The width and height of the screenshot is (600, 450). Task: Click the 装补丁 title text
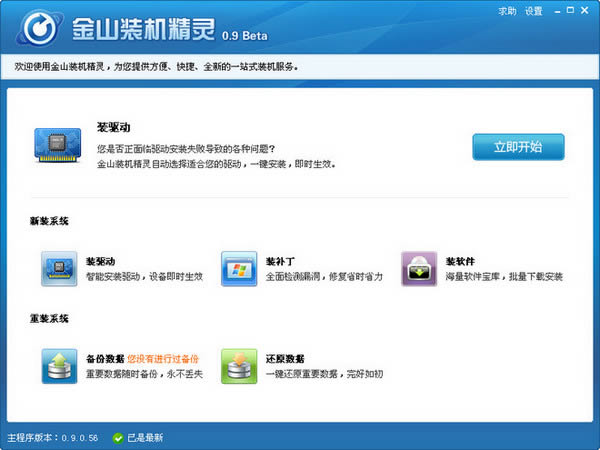(x=280, y=261)
